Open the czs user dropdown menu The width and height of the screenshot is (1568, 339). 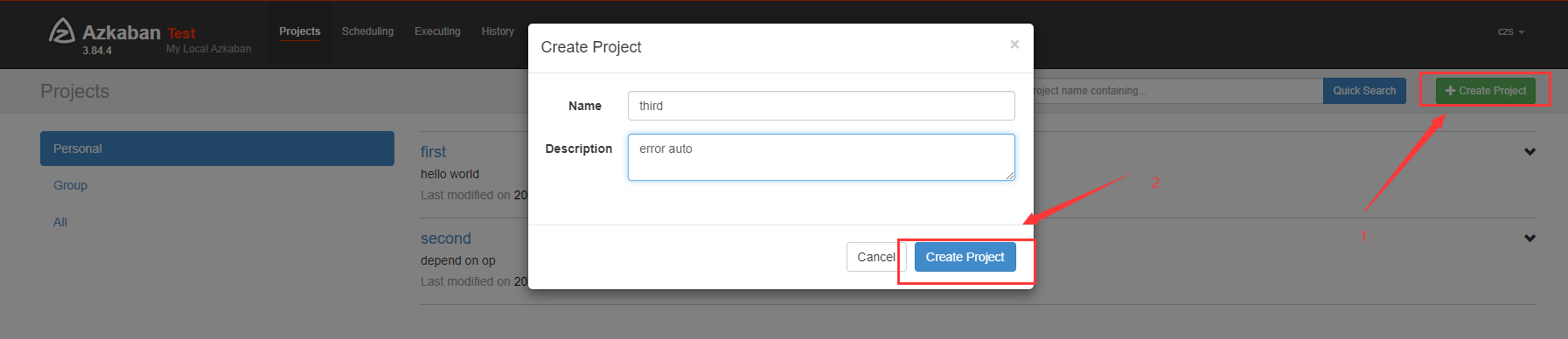(x=1510, y=31)
